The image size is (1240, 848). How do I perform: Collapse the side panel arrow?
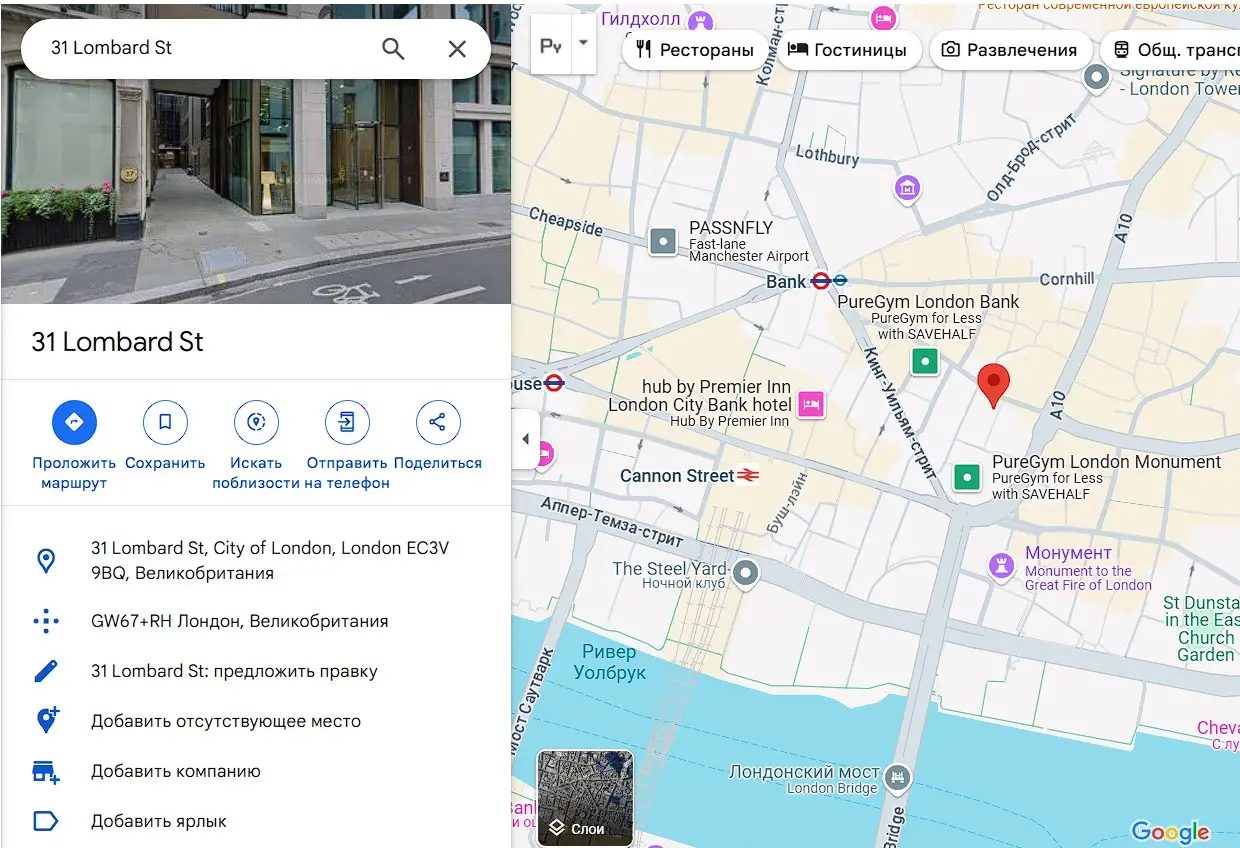tap(525, 439)
